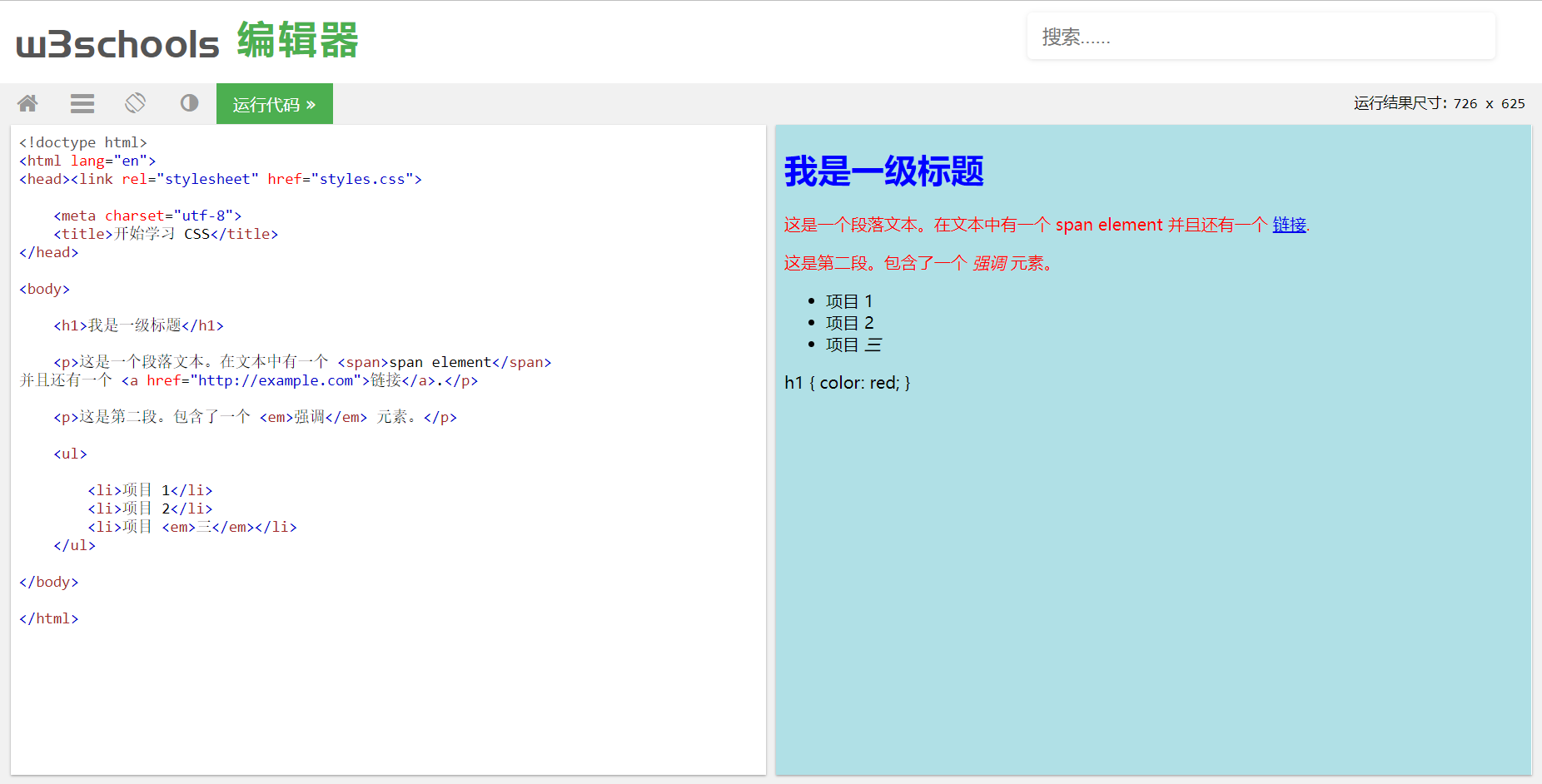Rotate the editor layout with the orientation icon

[x=135, y=103]
